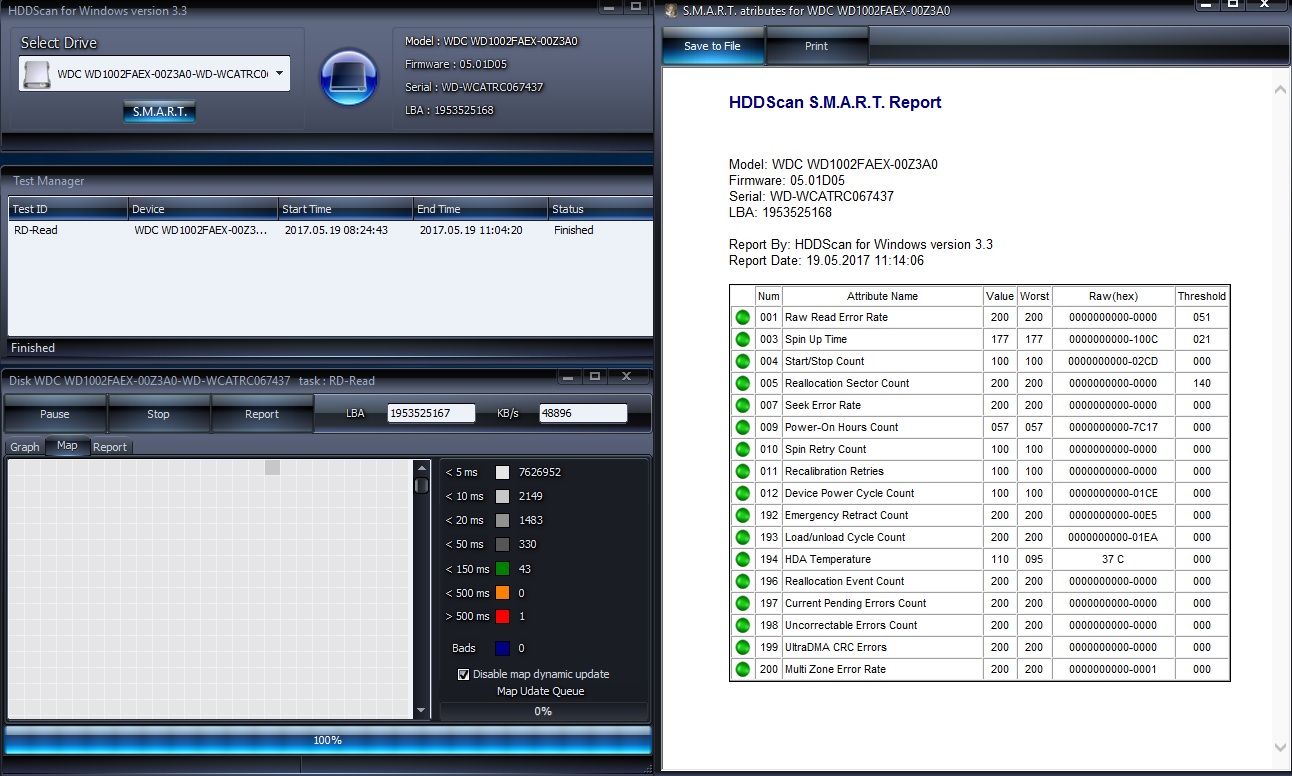Click green status dot for Power-On Hours Count
1292x776 pixels.
pyautogui.click(x=742, y=427)
